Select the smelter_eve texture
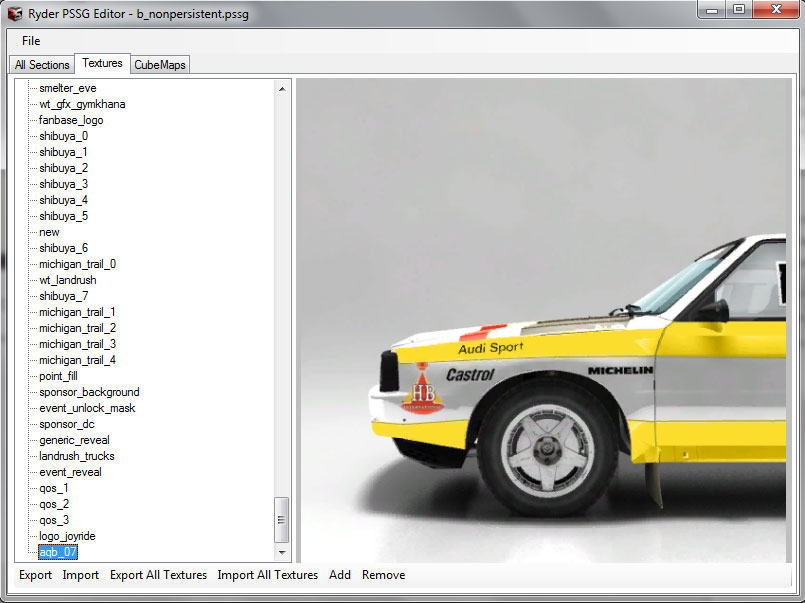This screenshot has width=805, height=603. coord(68,88)
